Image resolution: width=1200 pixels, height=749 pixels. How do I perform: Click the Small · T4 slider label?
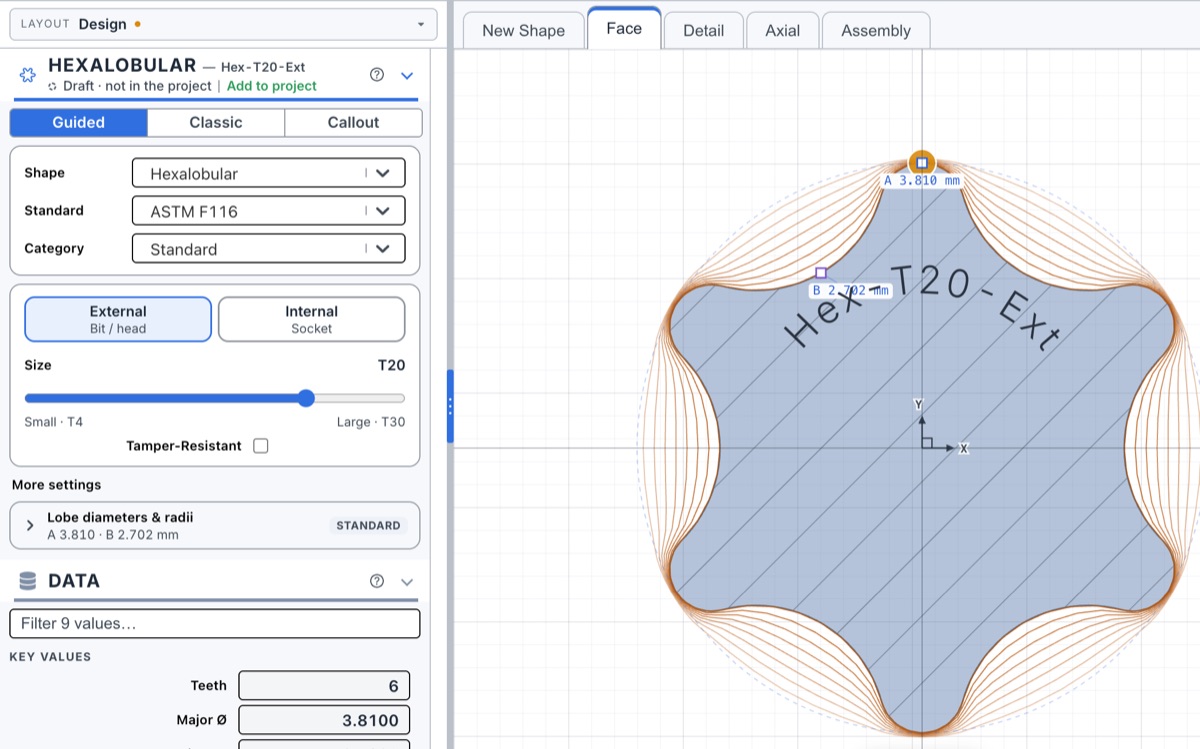54,422
